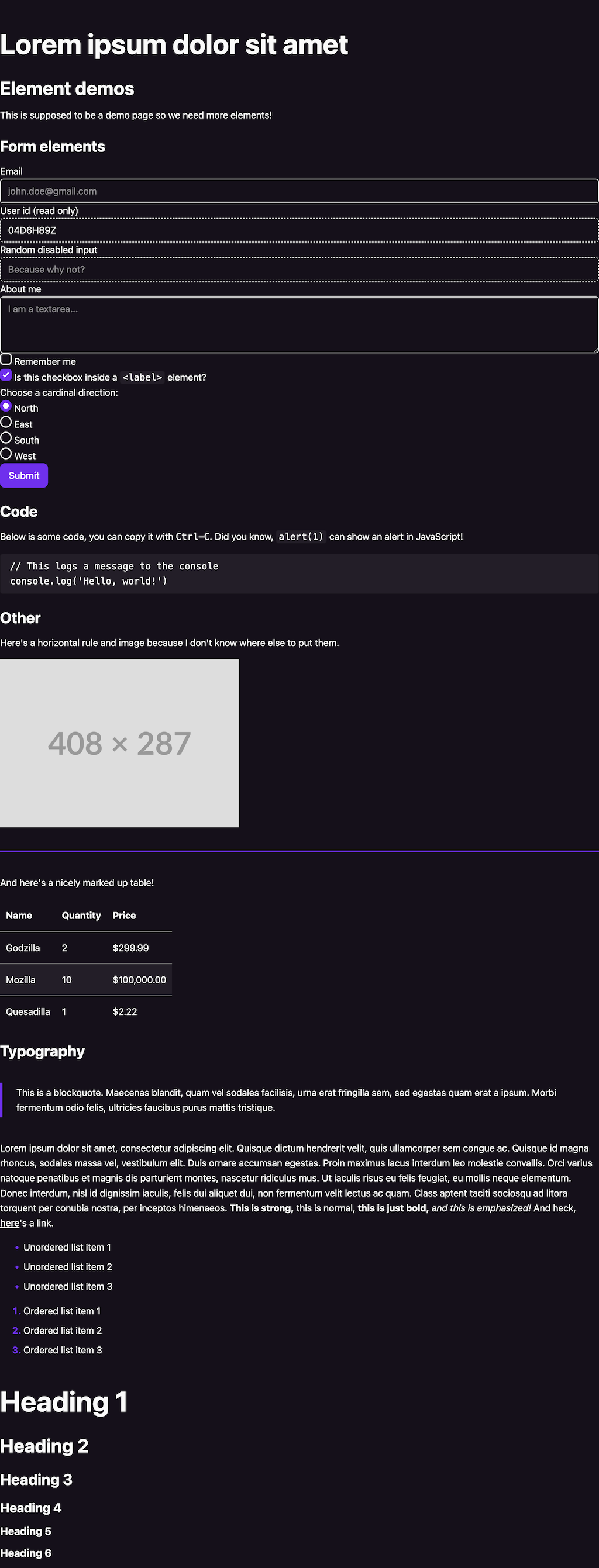Viewport: 599px width, 1568px height.
Task: Select the North radio button
Action: [6, 406]
